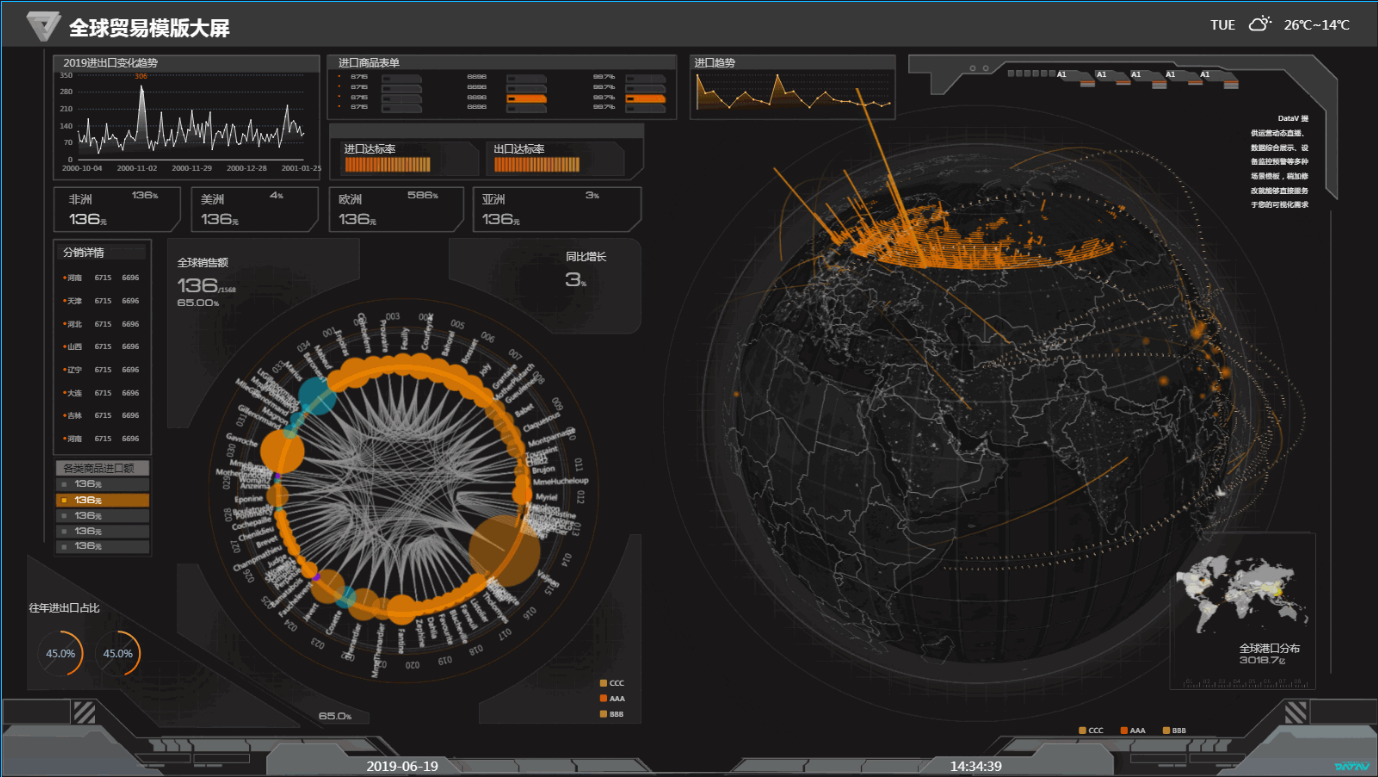Click the 2019-06-19 date in the footer

402,766
